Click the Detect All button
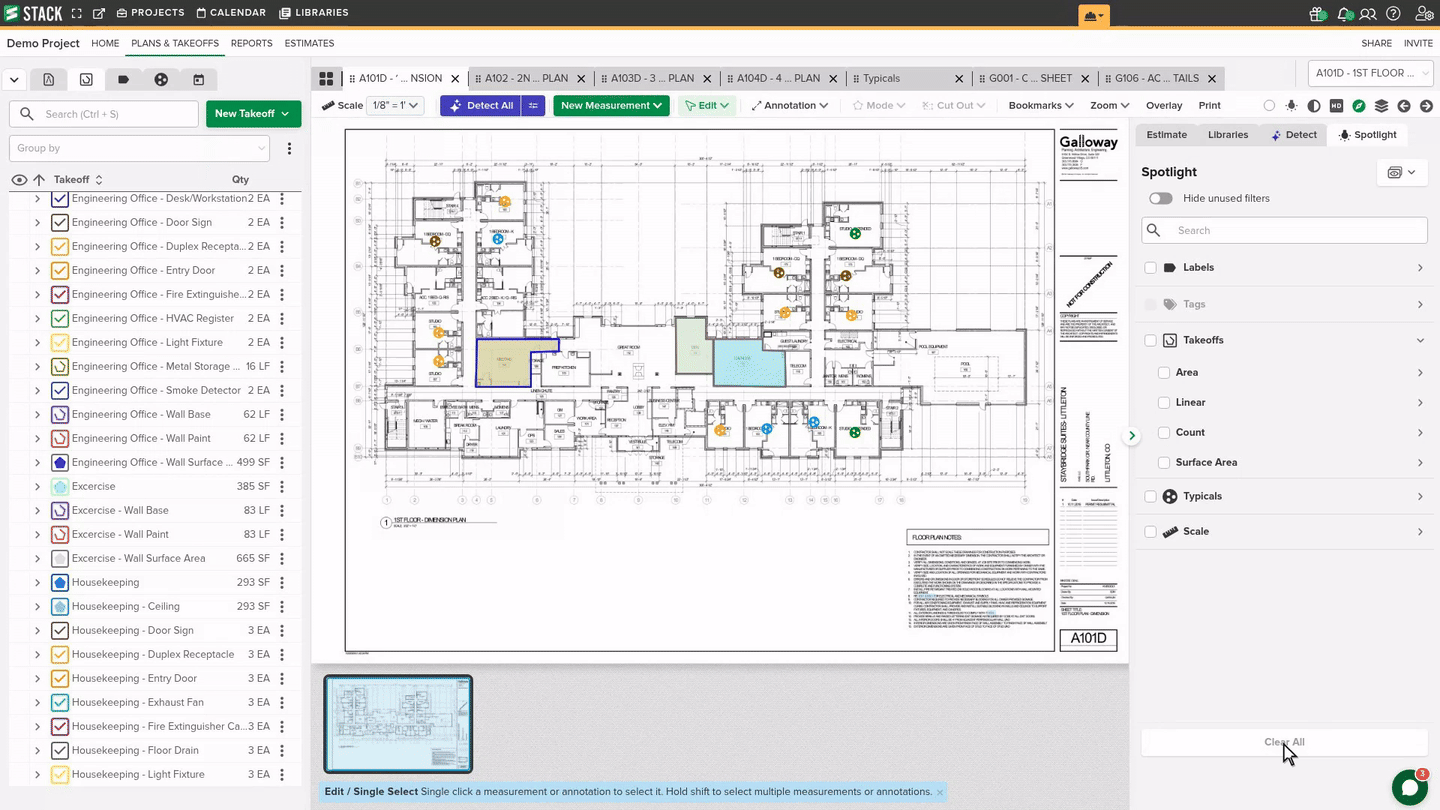 pos(481,105)
